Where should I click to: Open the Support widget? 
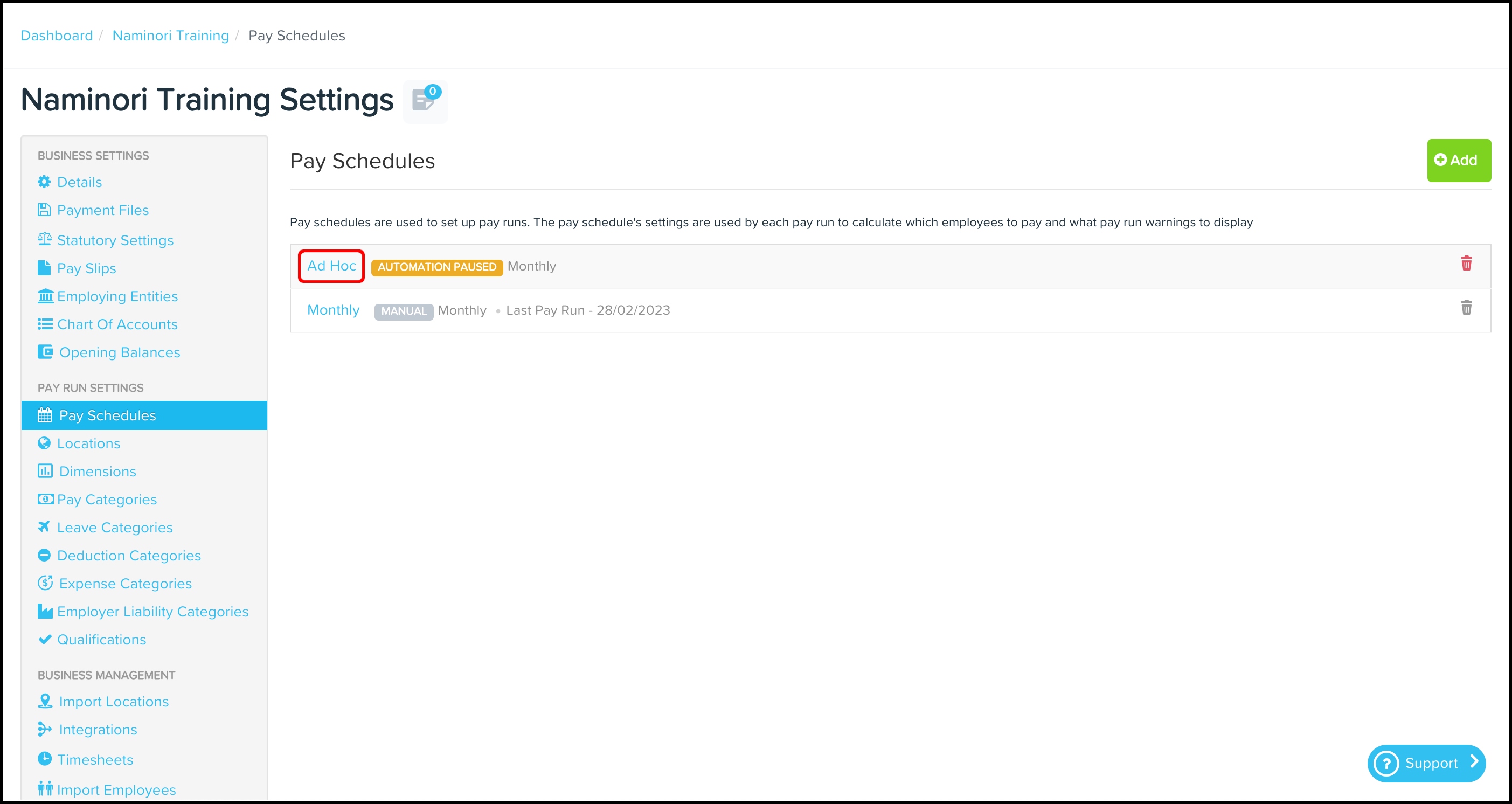click(x=1425, y=763)
